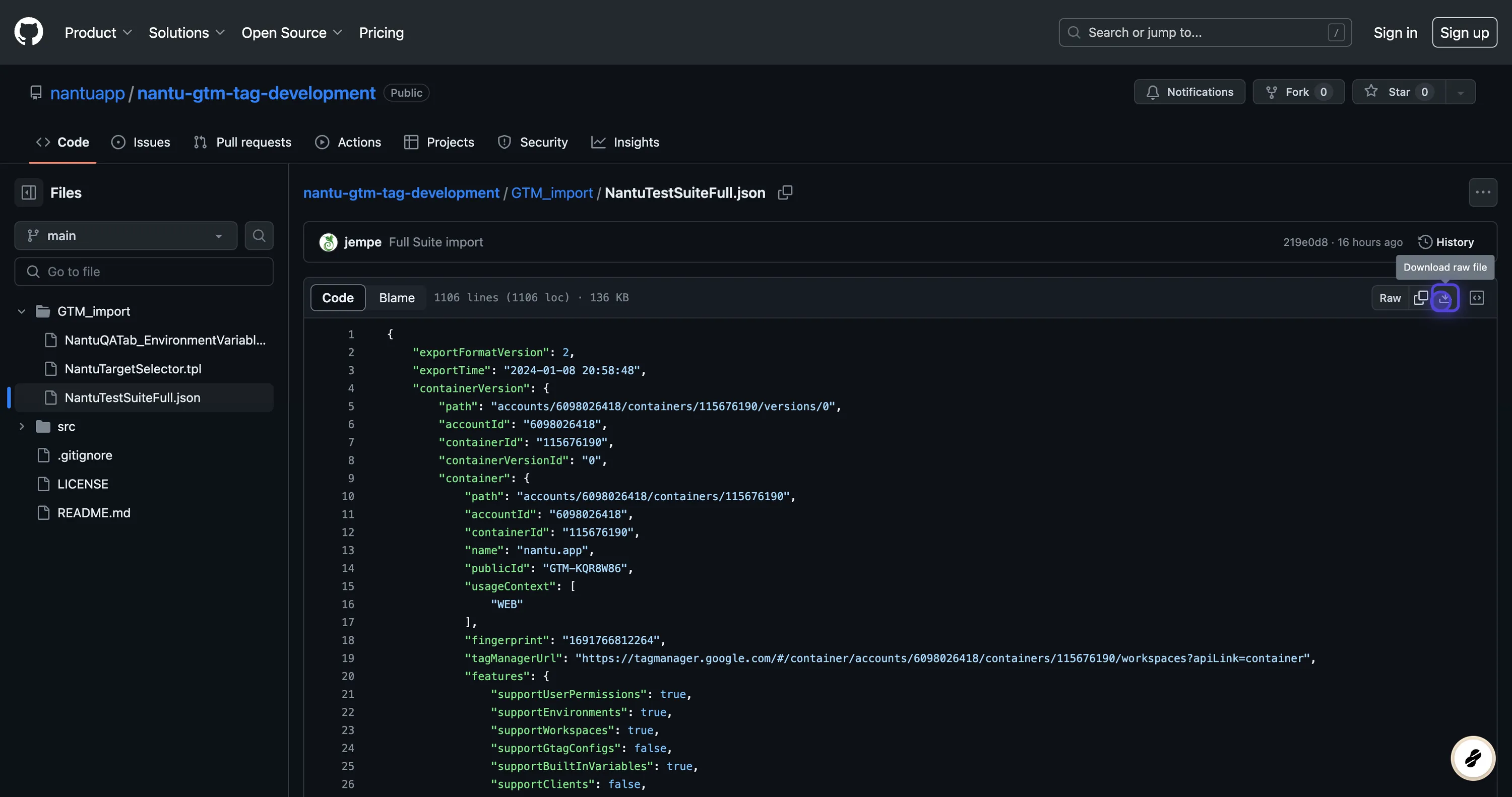Download the raw file
The width and height of the screenshot is (1512, 797).
tap(1444, 298)
